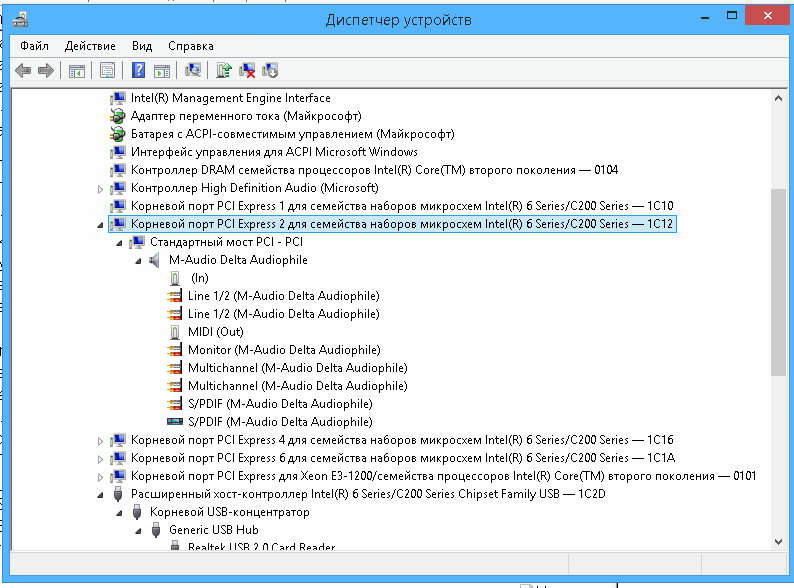794x588 pixels.
Task: Toggle the console tree pane icon
Action: (x=77, y=71)
